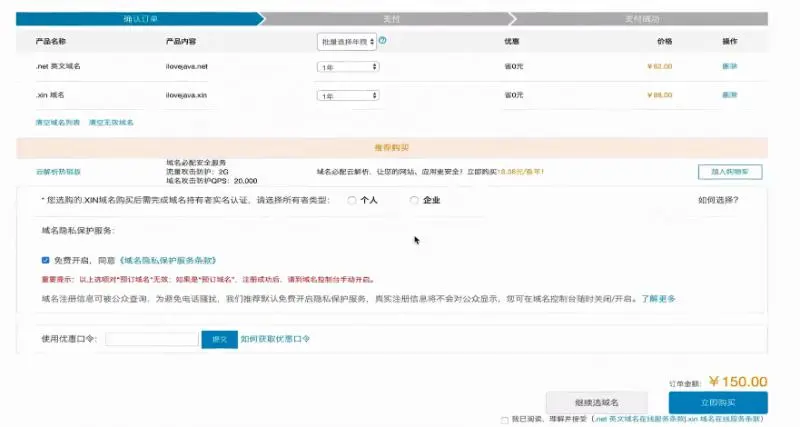Click the 价格 column header

[x=664, y=41]
